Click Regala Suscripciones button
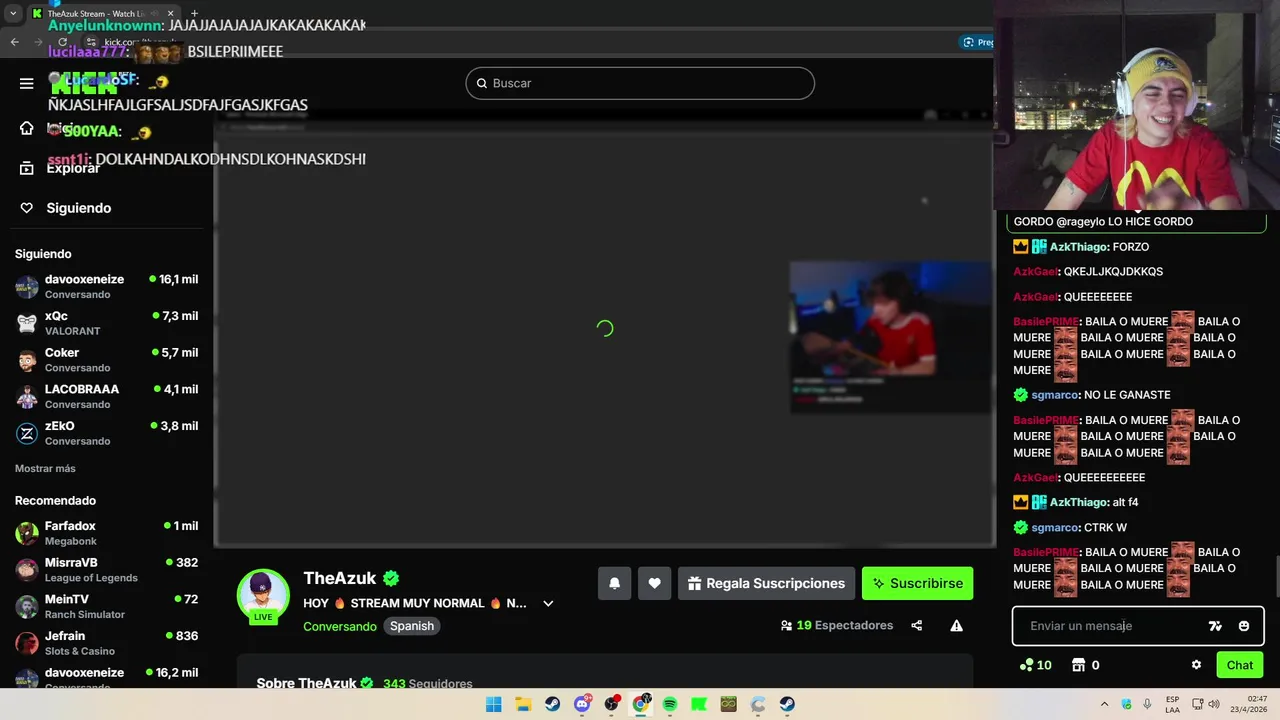The width and height of the screenshot is (1280, 720). coord(766,584)
